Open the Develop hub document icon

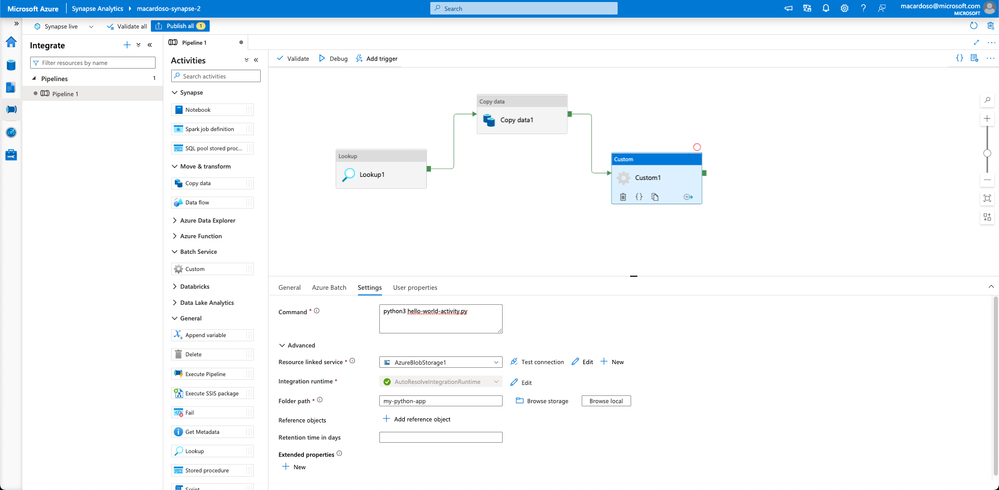(11, 87)
